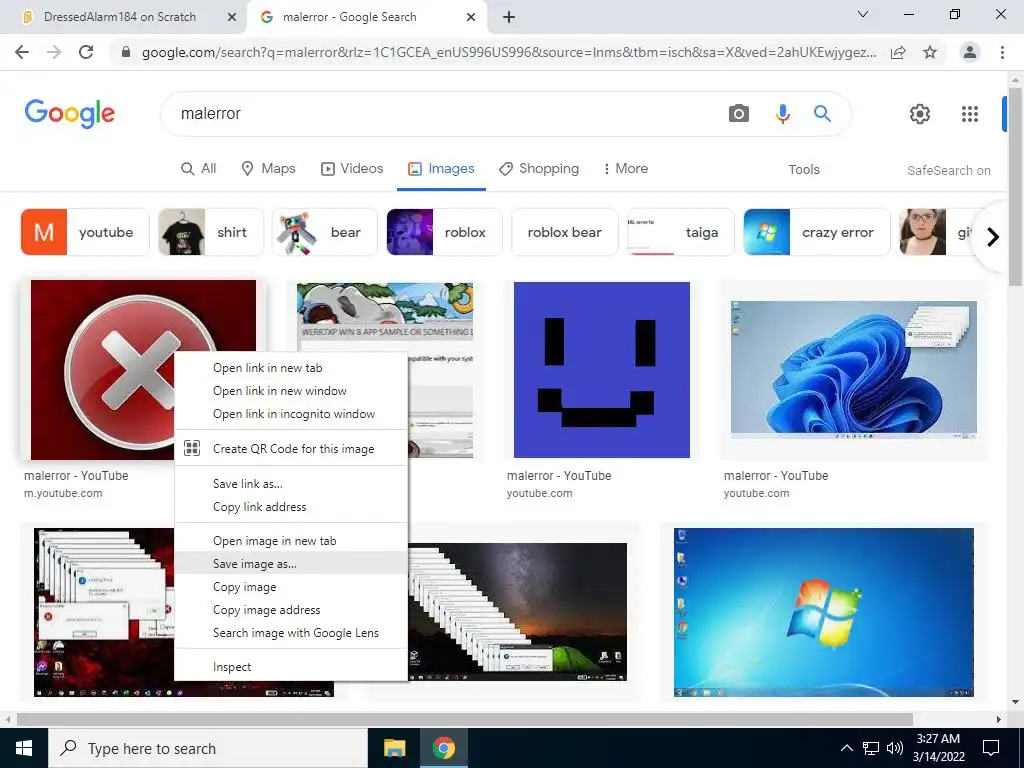Choose Open link in new tab

291,368
